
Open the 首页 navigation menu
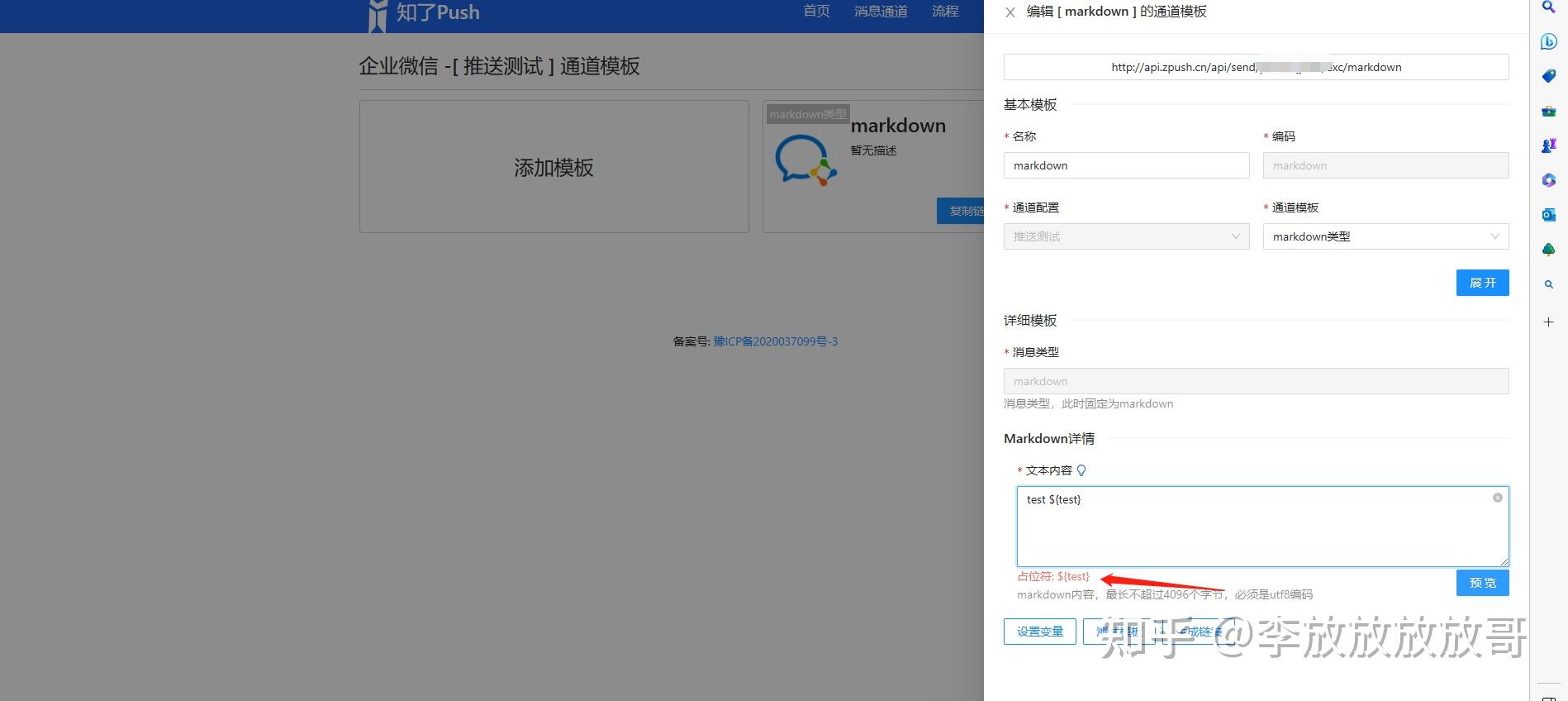click(816, 12)
